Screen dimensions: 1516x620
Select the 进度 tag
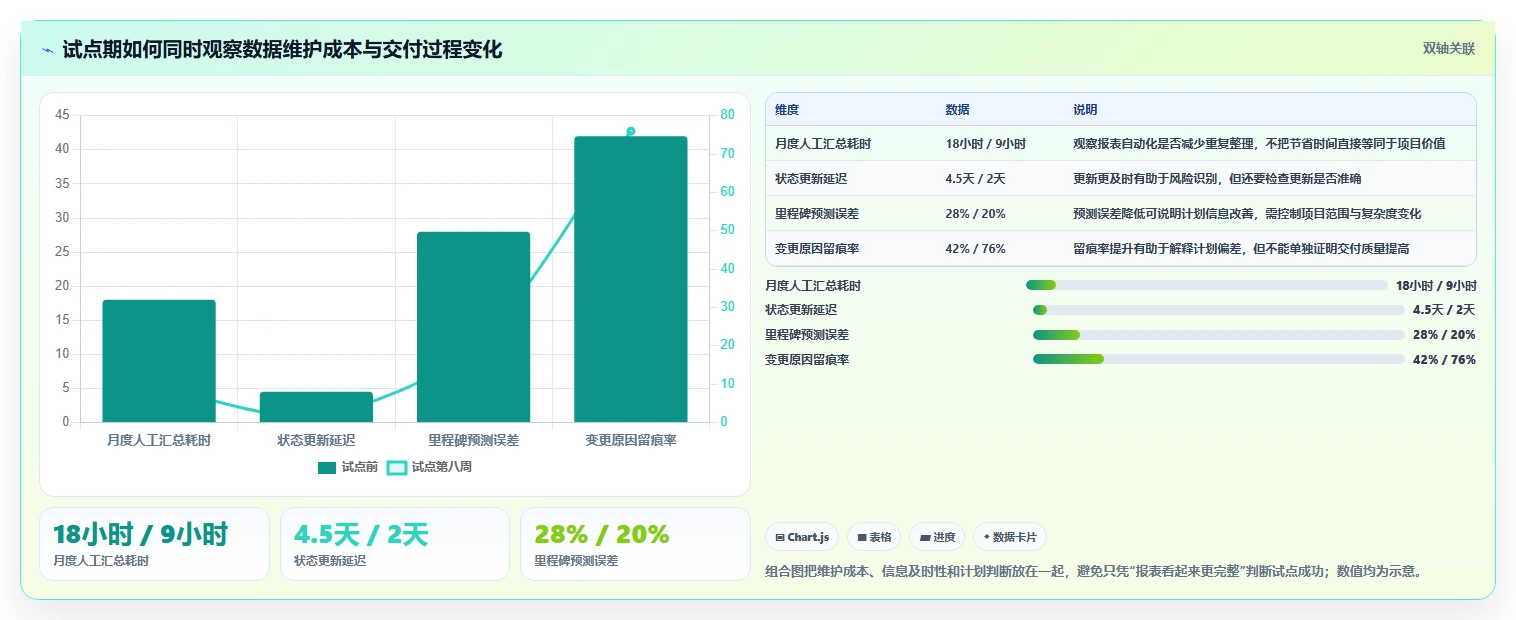[x=937, y=537]
